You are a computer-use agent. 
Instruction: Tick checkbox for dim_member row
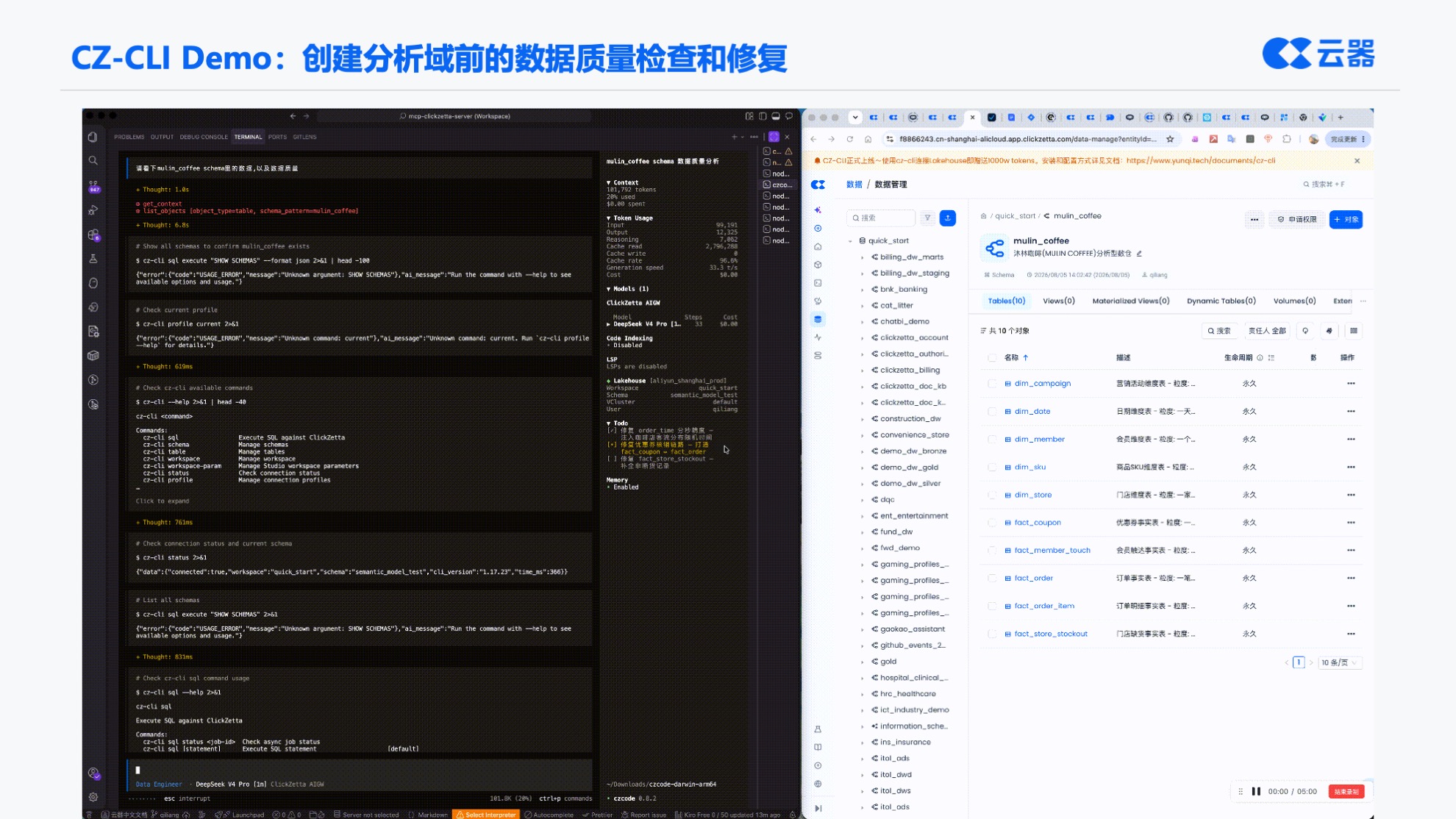[x=992, y=440]
